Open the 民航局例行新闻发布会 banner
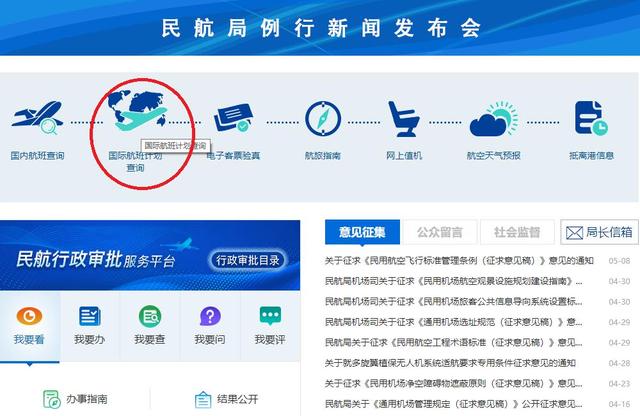Viewport: 640px width, 416px height. [320, 27]
